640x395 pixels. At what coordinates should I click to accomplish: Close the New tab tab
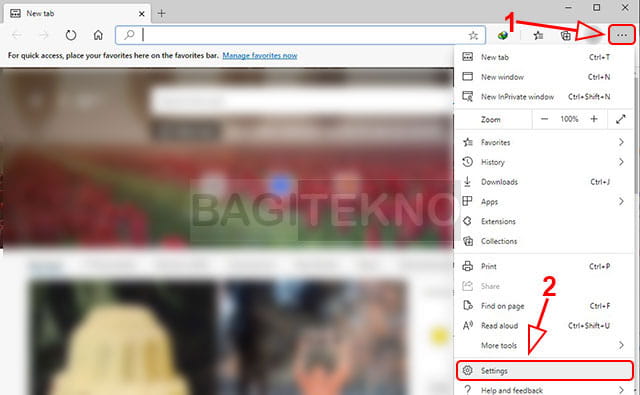[141, 14]
